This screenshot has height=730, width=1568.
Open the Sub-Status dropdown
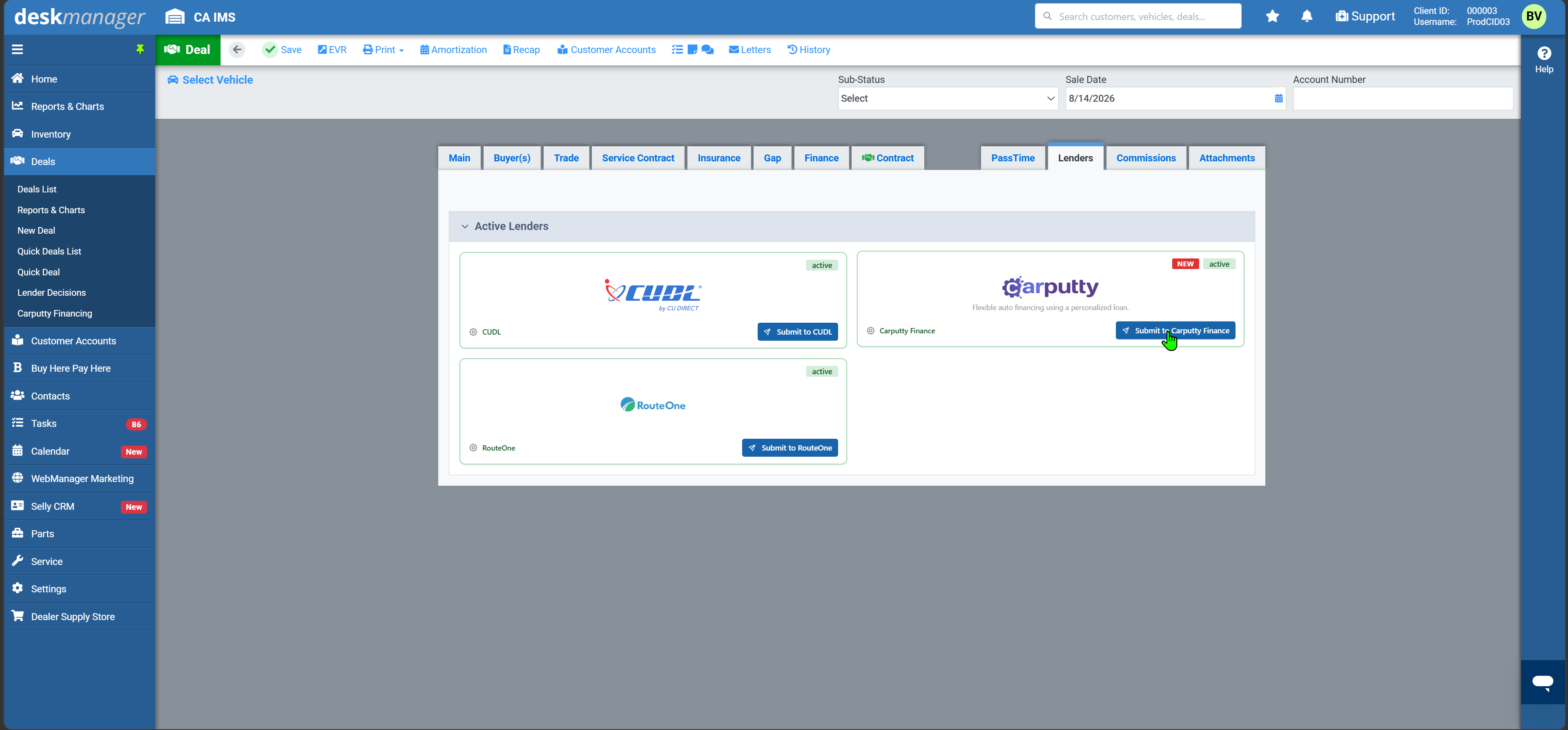[x=948, y=98]
